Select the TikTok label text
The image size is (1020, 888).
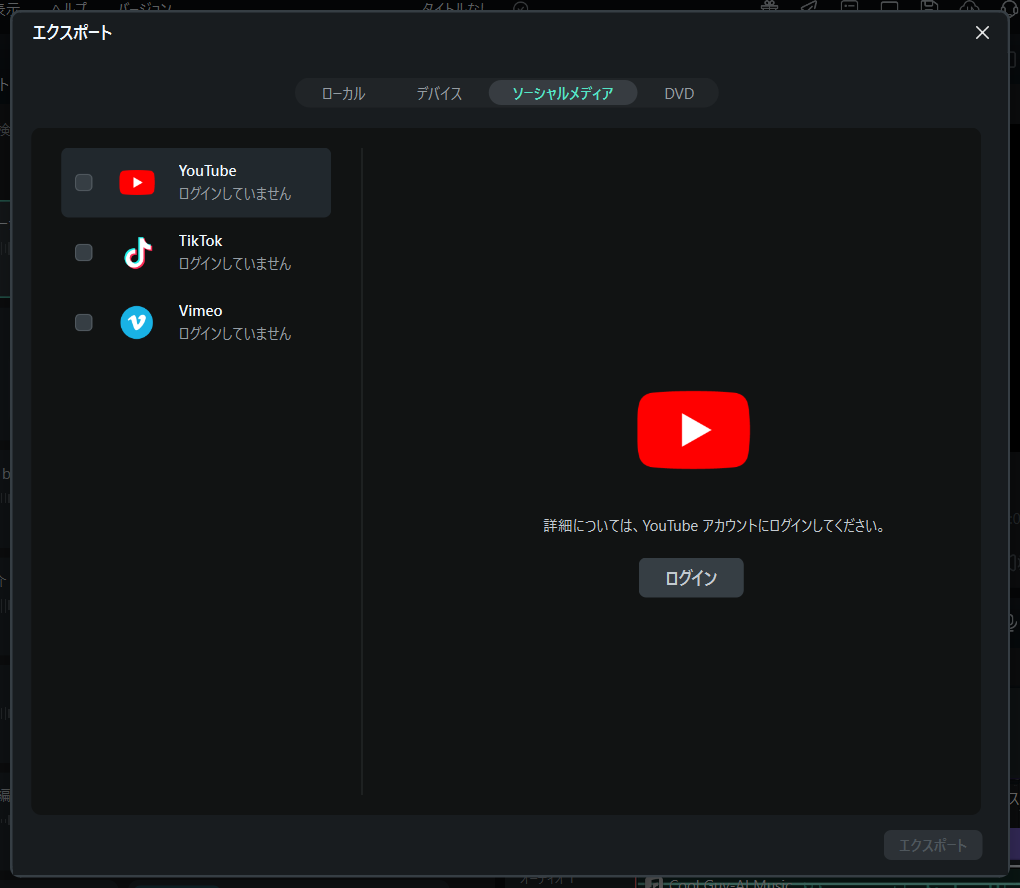coord(200,241)
